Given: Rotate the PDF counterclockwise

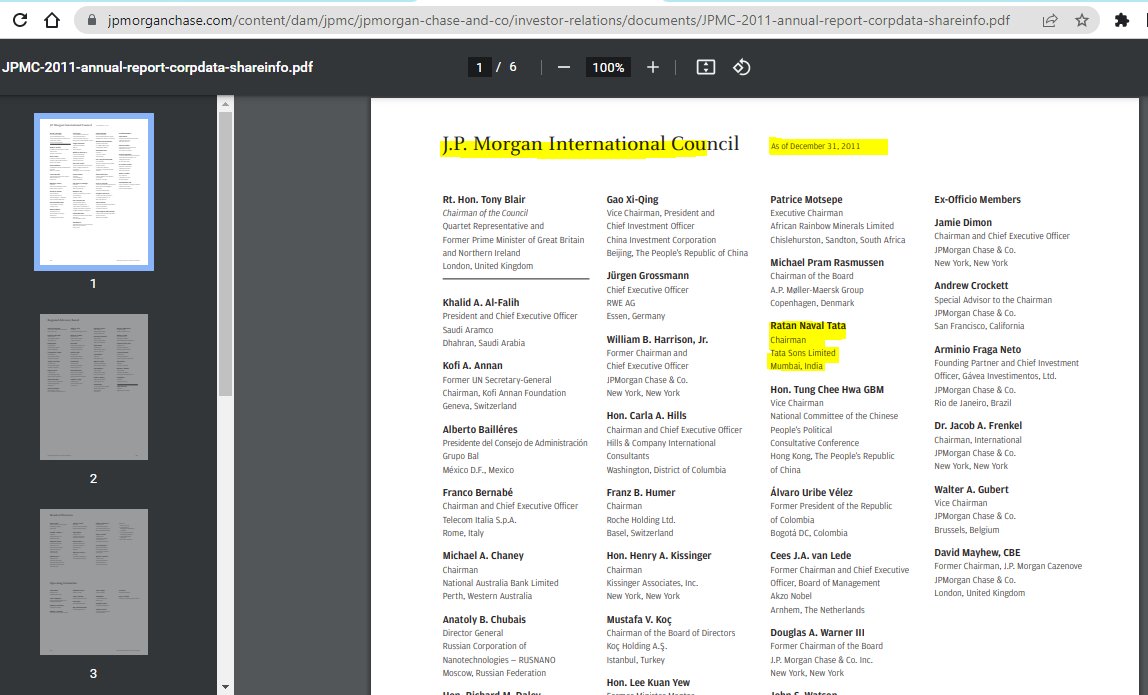Looking at the screenshot, I should [742, 67].
